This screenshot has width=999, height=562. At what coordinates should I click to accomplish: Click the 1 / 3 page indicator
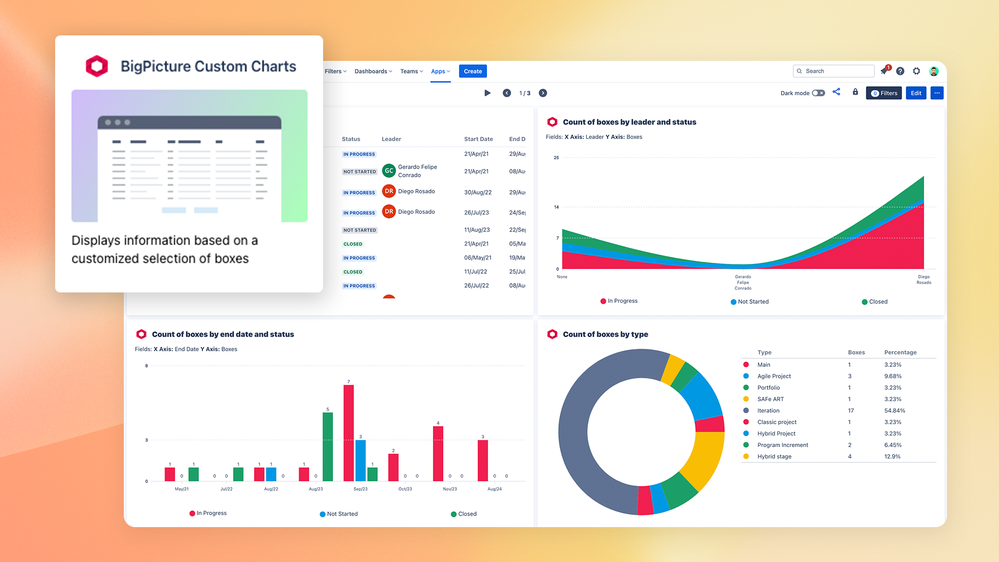point(524,93)
